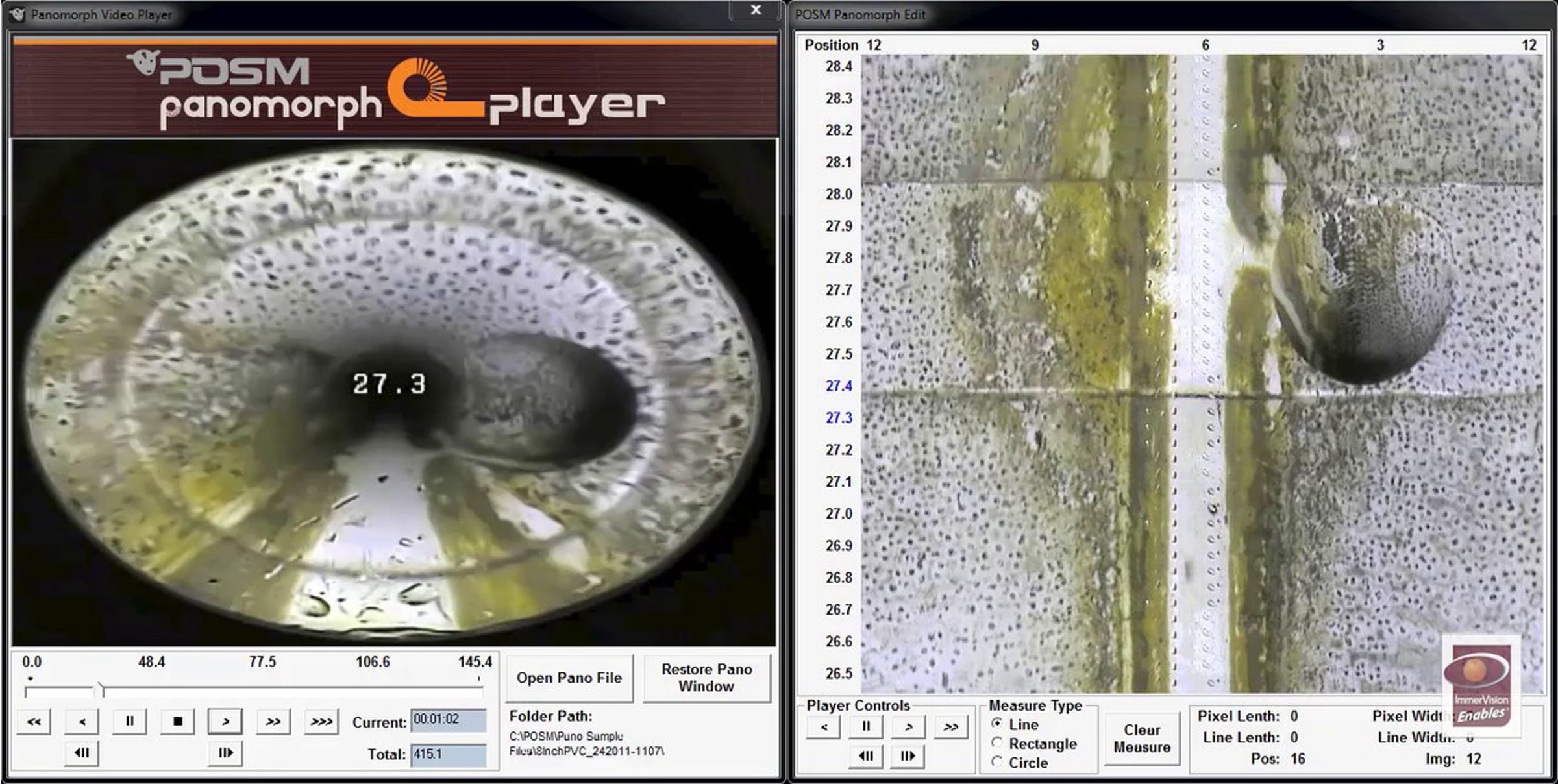Click the 3 o'clock position label
Viewport: 1558px width, 784px height.
tap(1380, 45)
